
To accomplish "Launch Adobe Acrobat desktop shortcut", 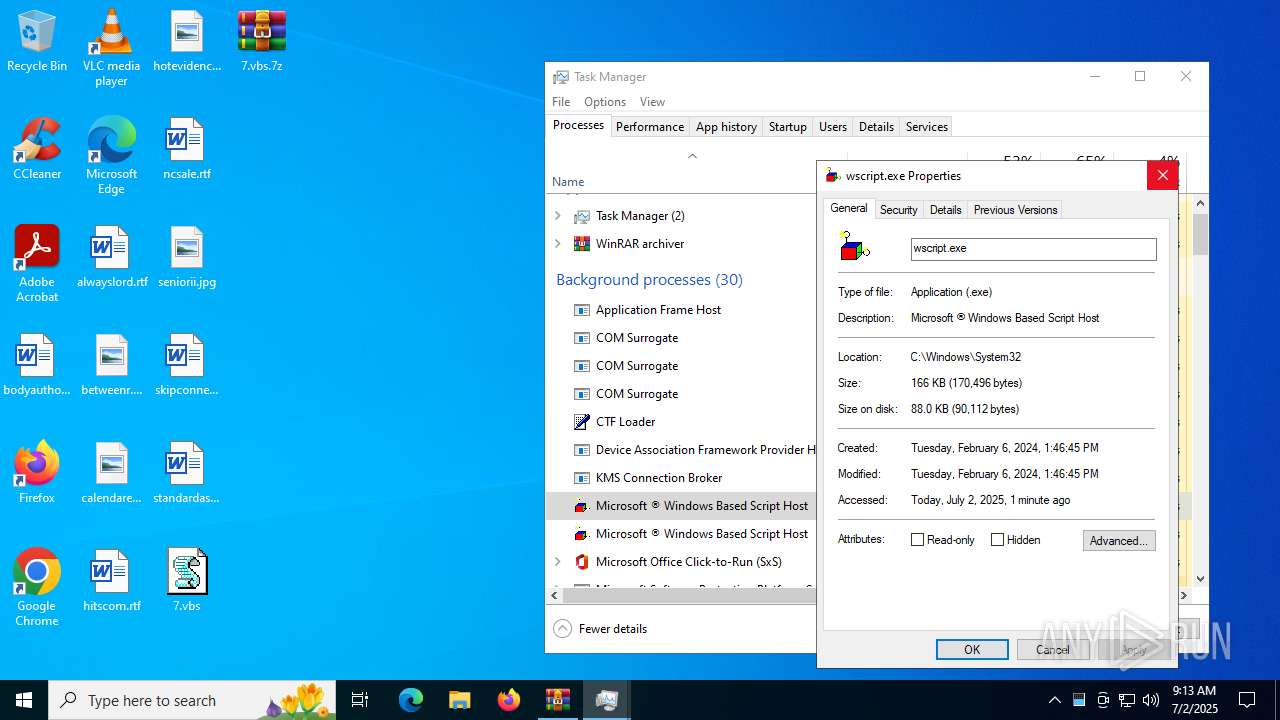I will [x=37, y=264].
